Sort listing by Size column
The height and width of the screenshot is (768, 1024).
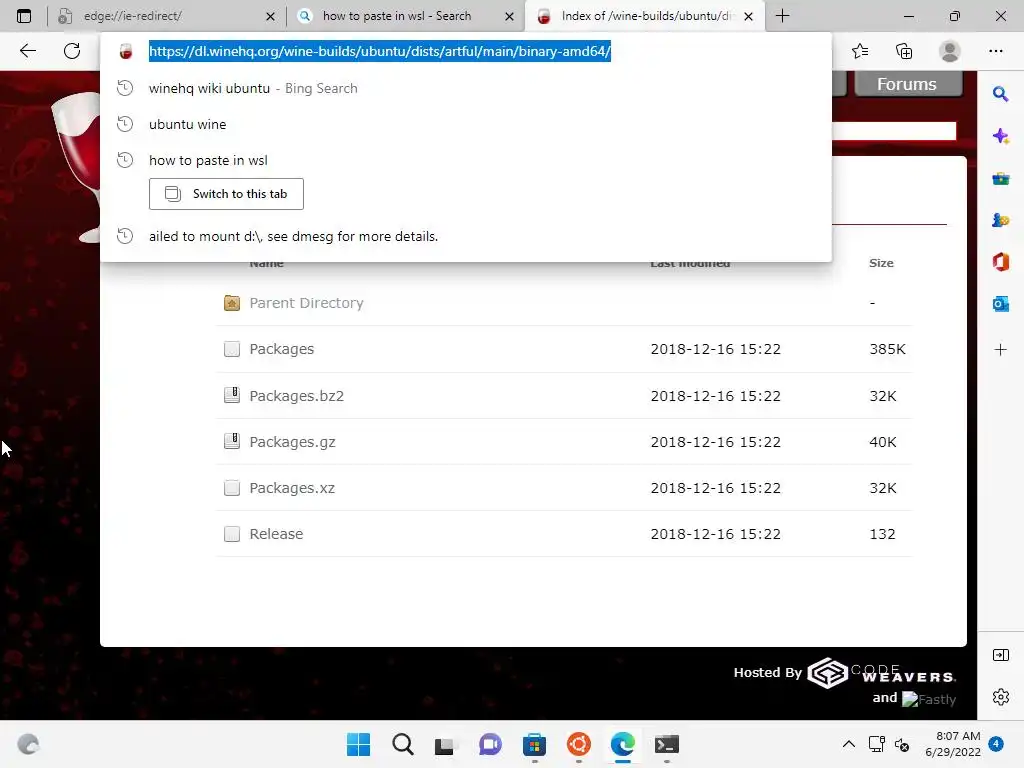[x=881, y=263]
